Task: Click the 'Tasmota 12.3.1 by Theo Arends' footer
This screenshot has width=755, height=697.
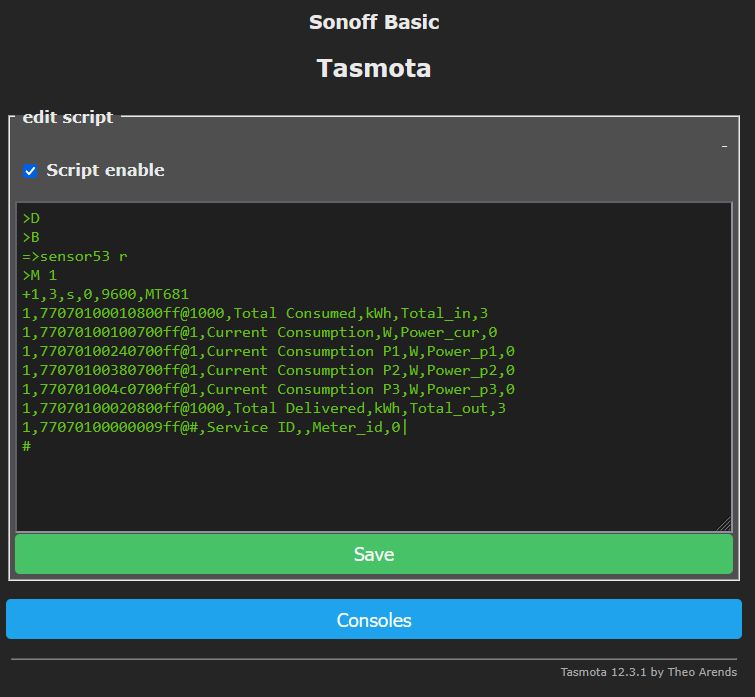Action: click(649, 672)
